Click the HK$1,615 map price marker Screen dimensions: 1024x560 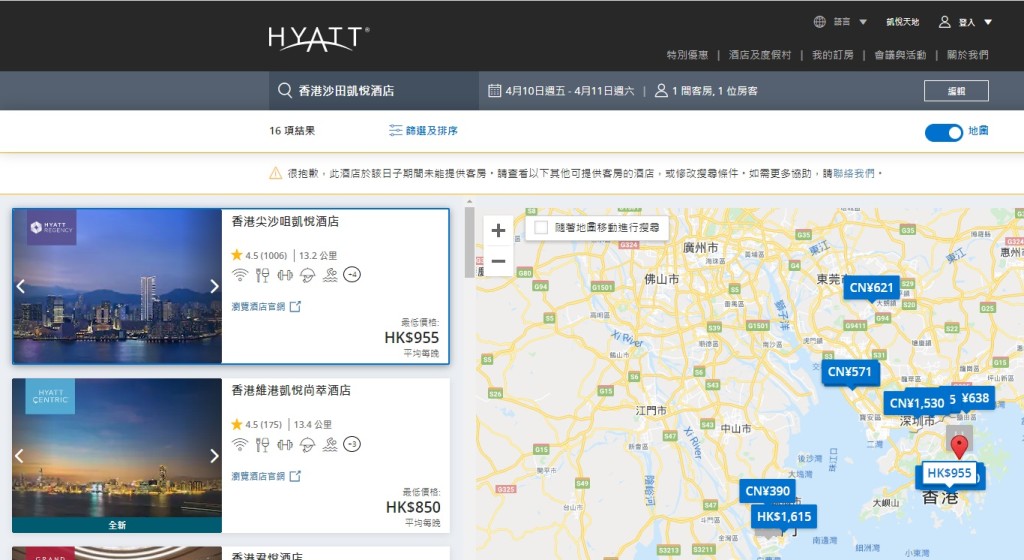(x=784, y=516)
